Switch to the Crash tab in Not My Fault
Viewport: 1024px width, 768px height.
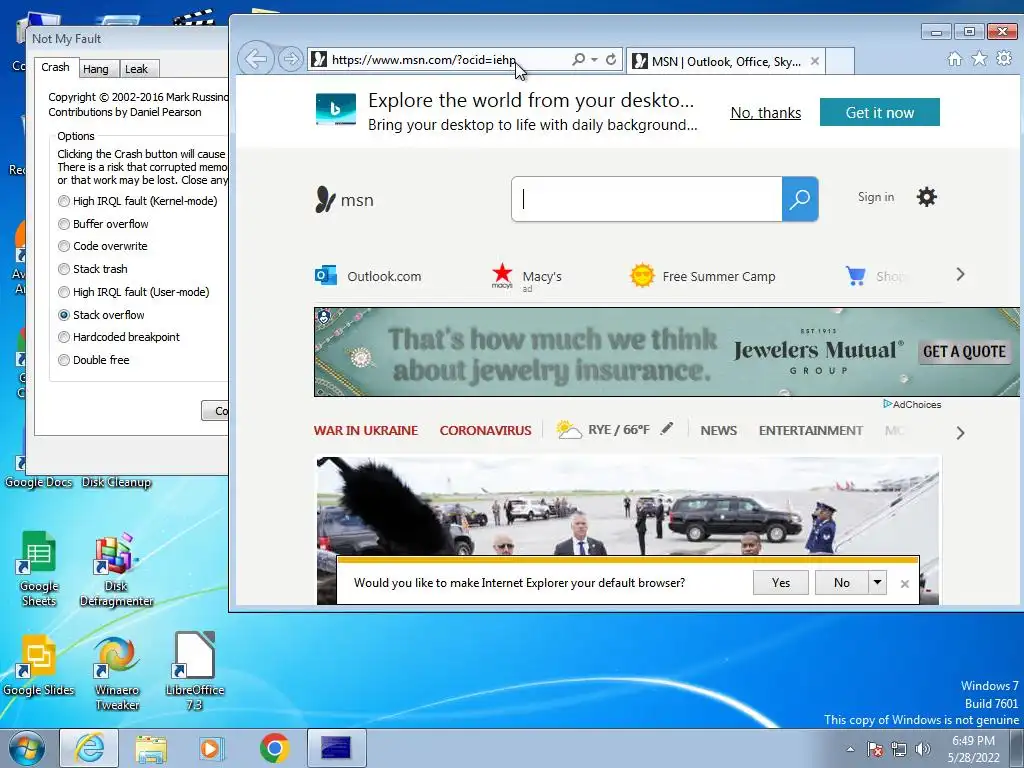click(55, 67)
